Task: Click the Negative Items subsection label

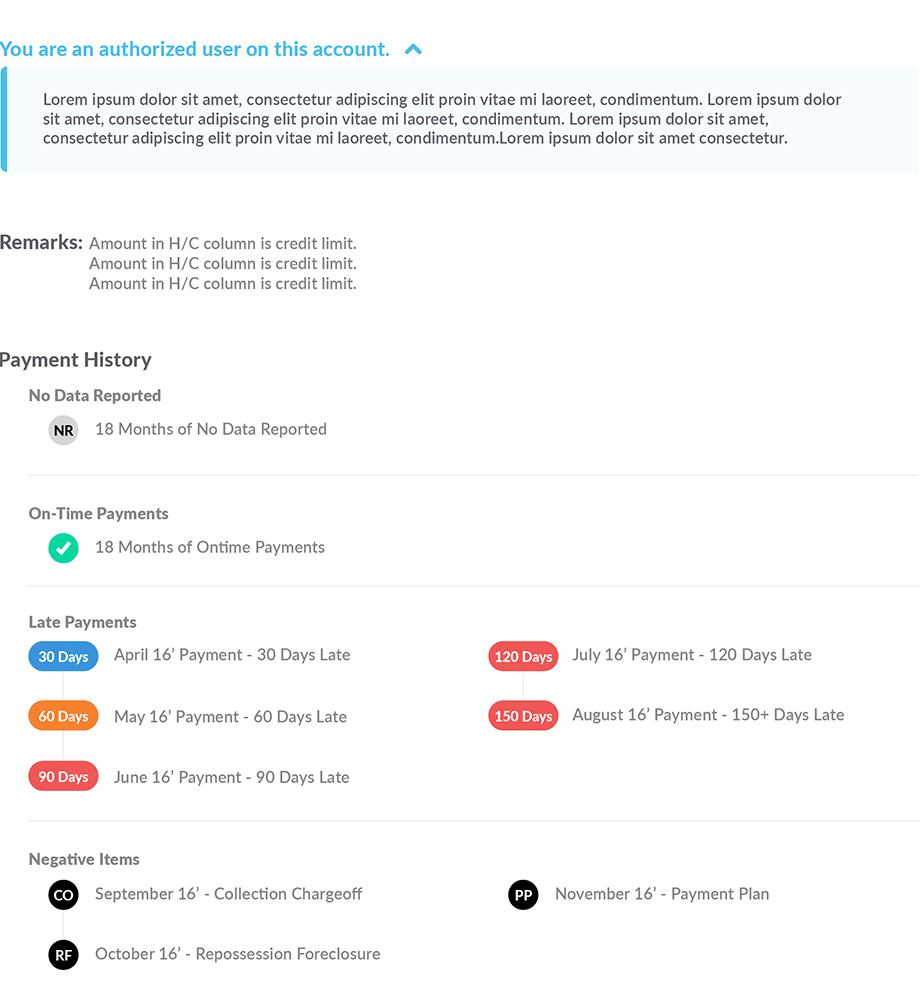Action: click(x=84, y=859)
